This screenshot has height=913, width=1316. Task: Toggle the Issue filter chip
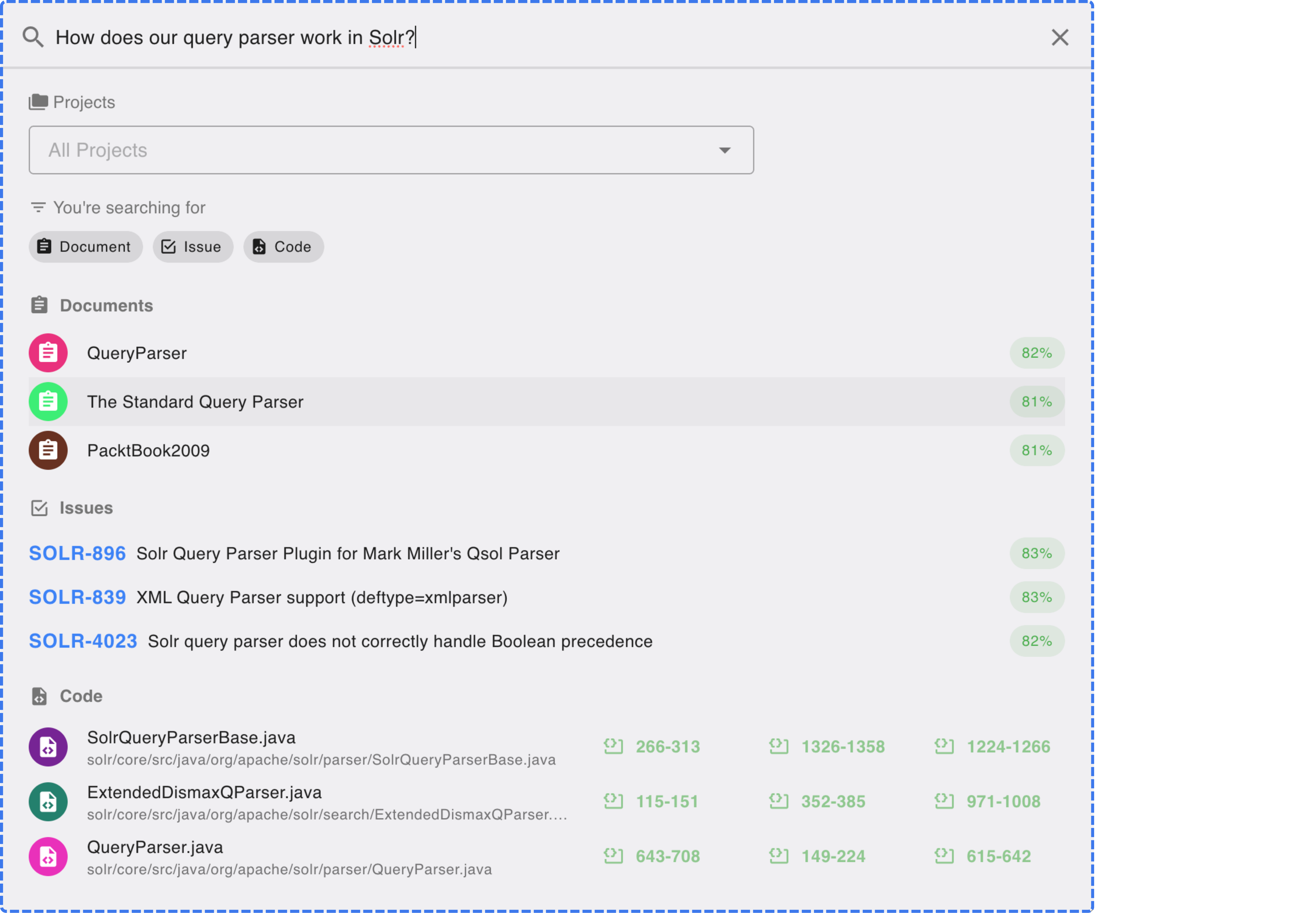click(x=193, y=247)
